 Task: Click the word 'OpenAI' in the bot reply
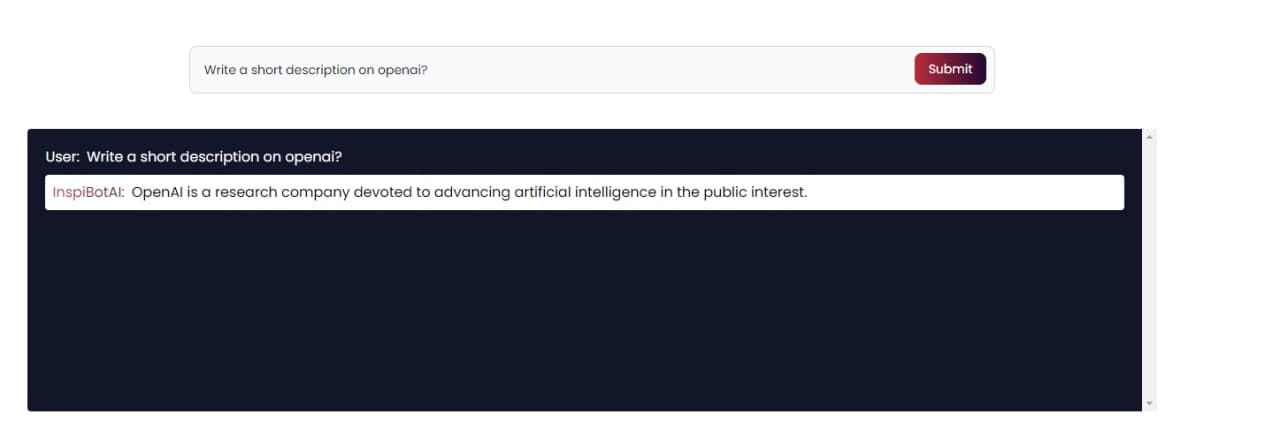[157, 192]
